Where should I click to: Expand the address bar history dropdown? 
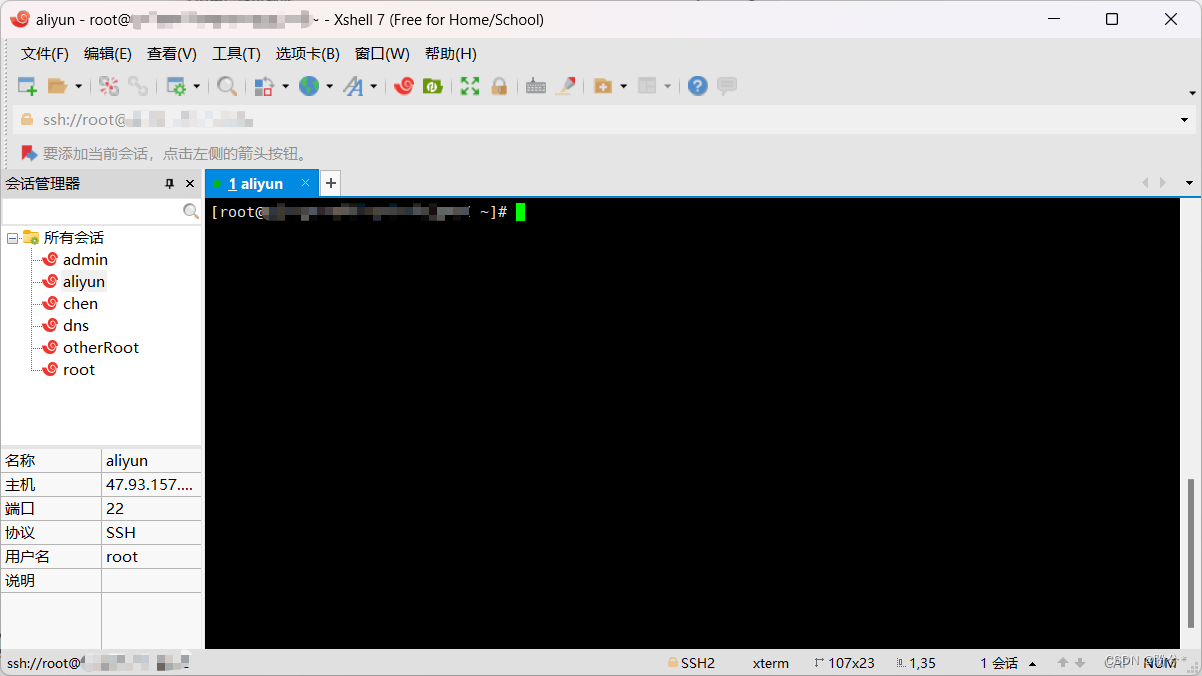pyautogui.click(x=1184, y=120)
